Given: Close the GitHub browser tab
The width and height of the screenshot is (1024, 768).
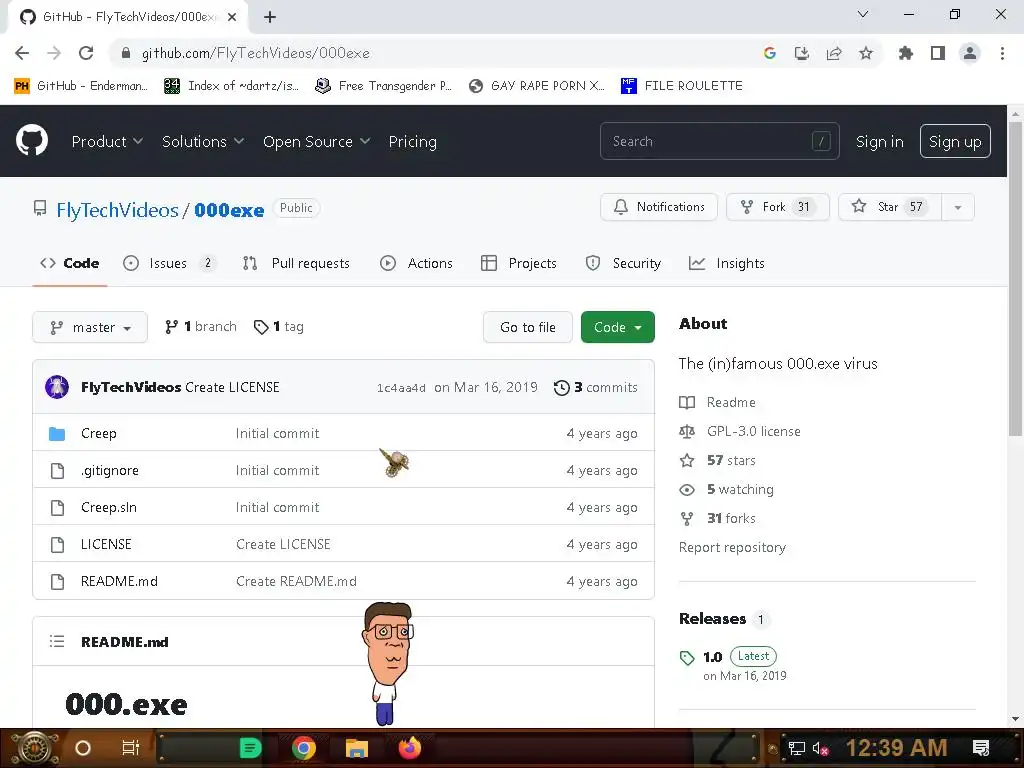Looking at the screenshot, I should (x=232, y=17).
